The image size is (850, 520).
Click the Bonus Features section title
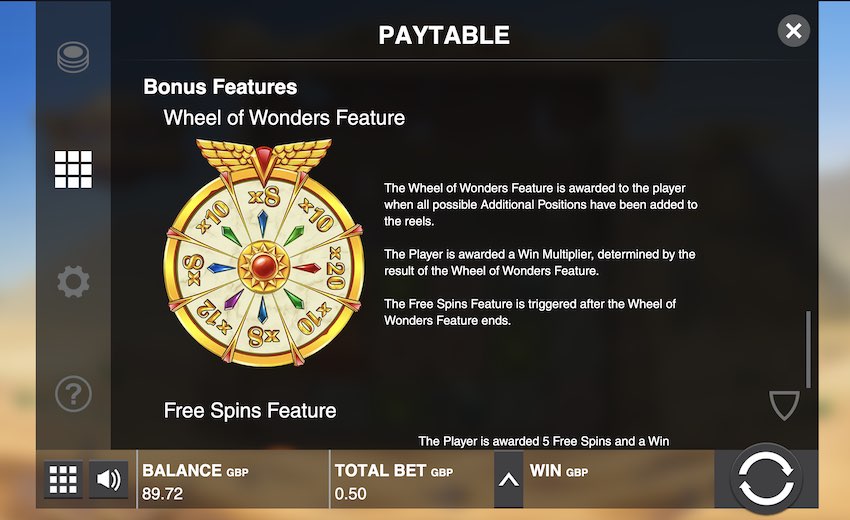(220, 87)
